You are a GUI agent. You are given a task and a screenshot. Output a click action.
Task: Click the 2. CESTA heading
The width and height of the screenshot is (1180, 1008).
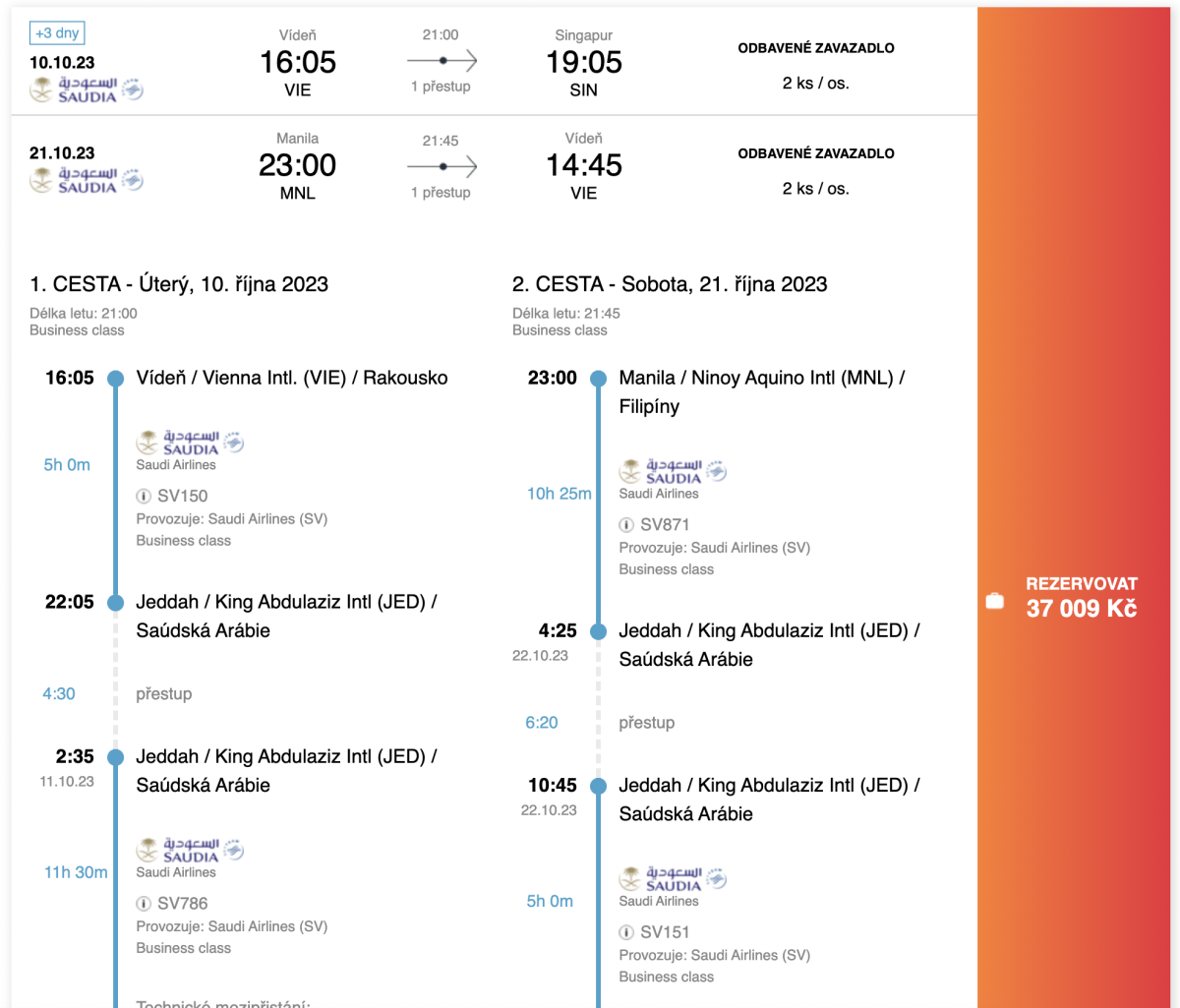(670, 285)
